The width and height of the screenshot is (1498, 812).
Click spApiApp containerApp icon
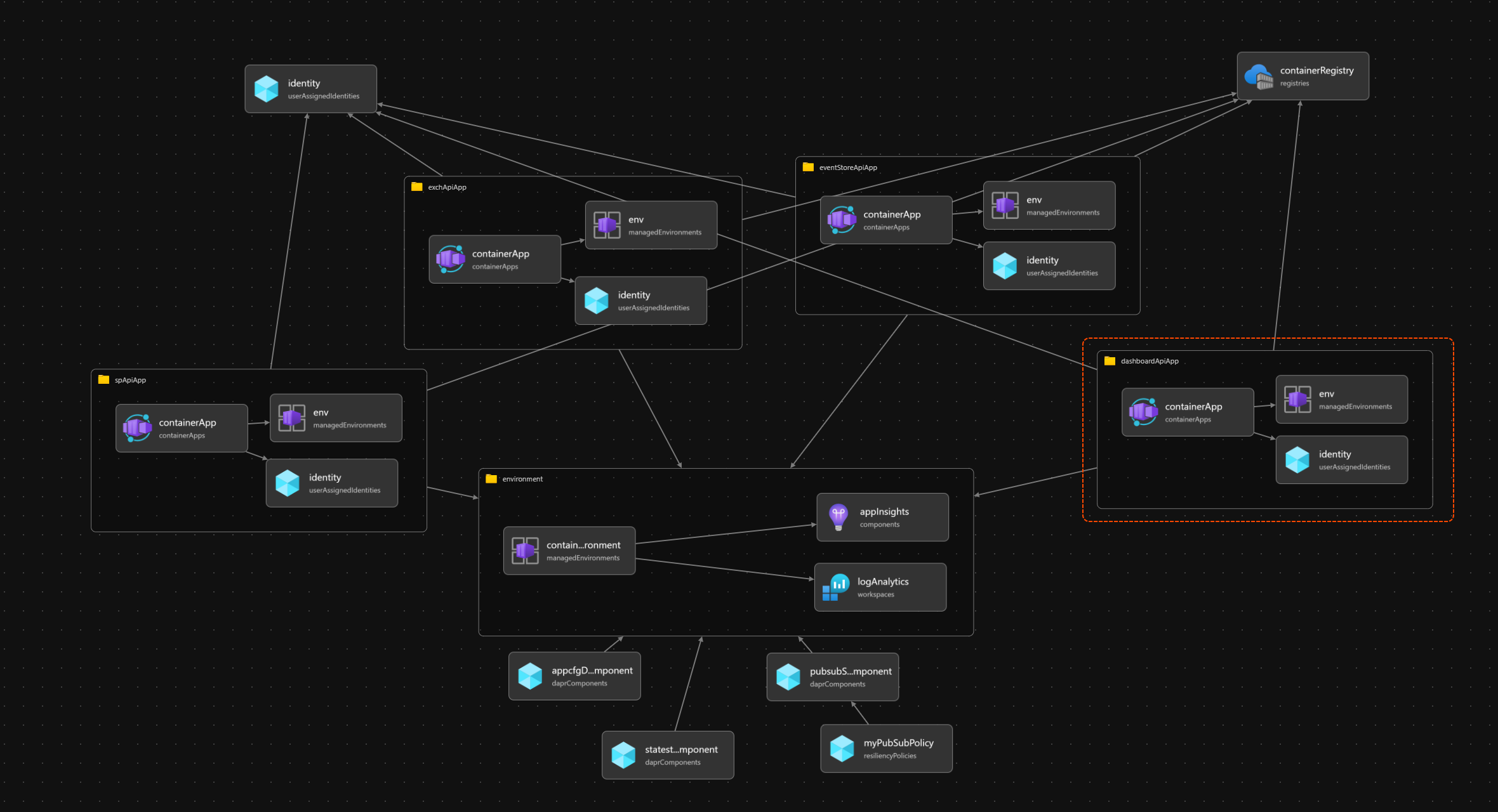pos(137,428)
